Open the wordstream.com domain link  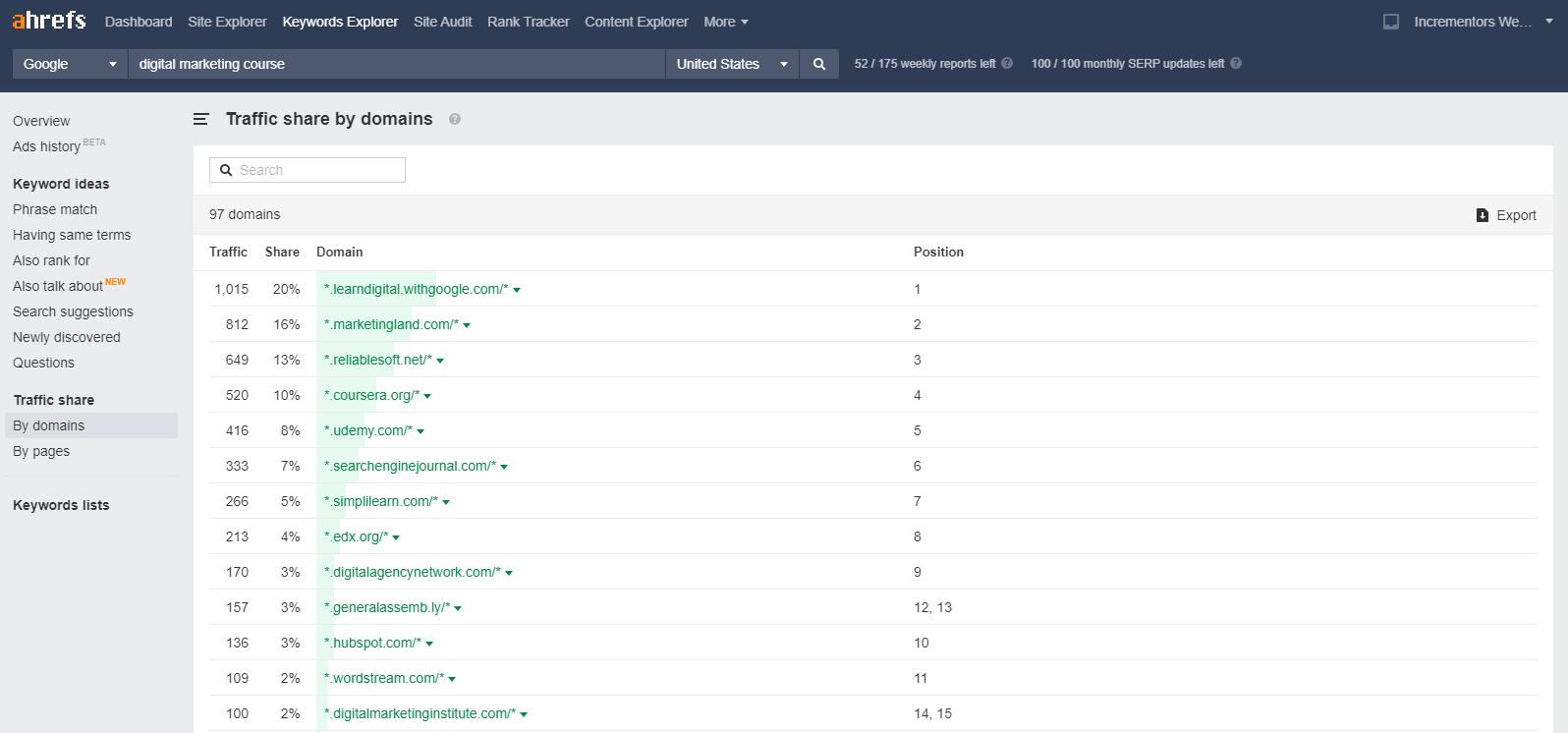(x=384, y=678)
